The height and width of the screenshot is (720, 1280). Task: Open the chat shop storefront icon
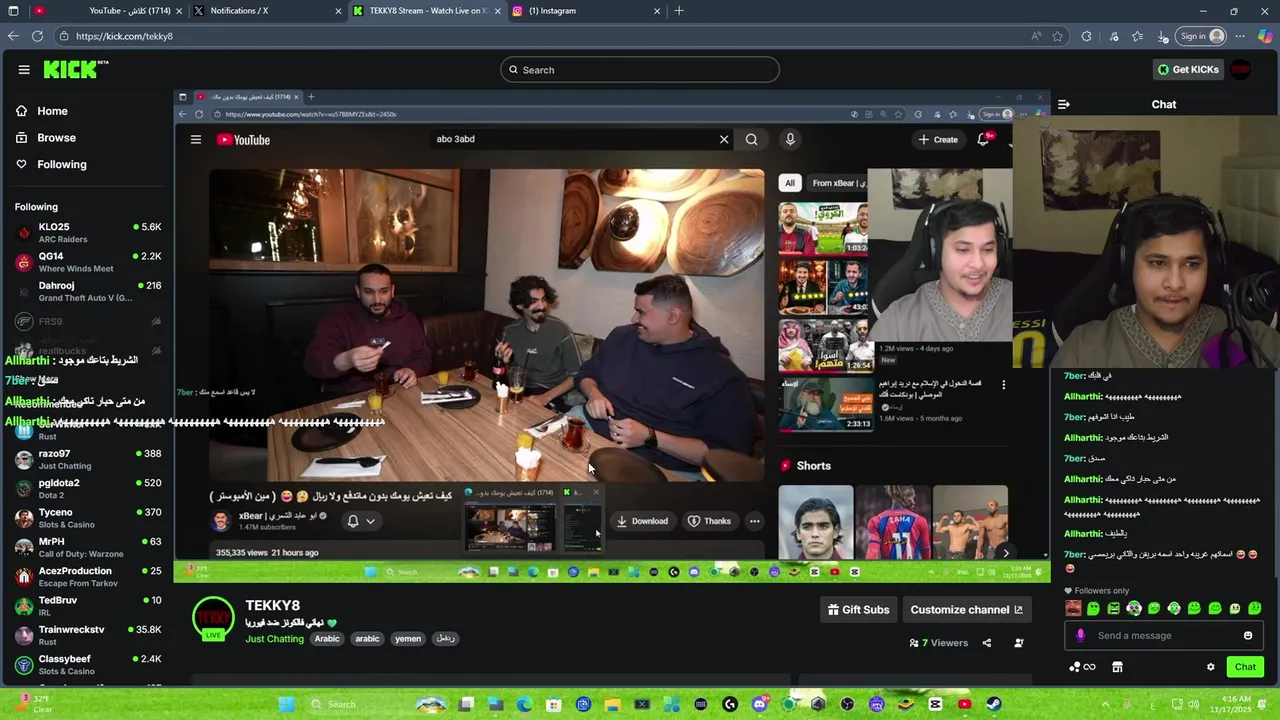pos(1117,667)
